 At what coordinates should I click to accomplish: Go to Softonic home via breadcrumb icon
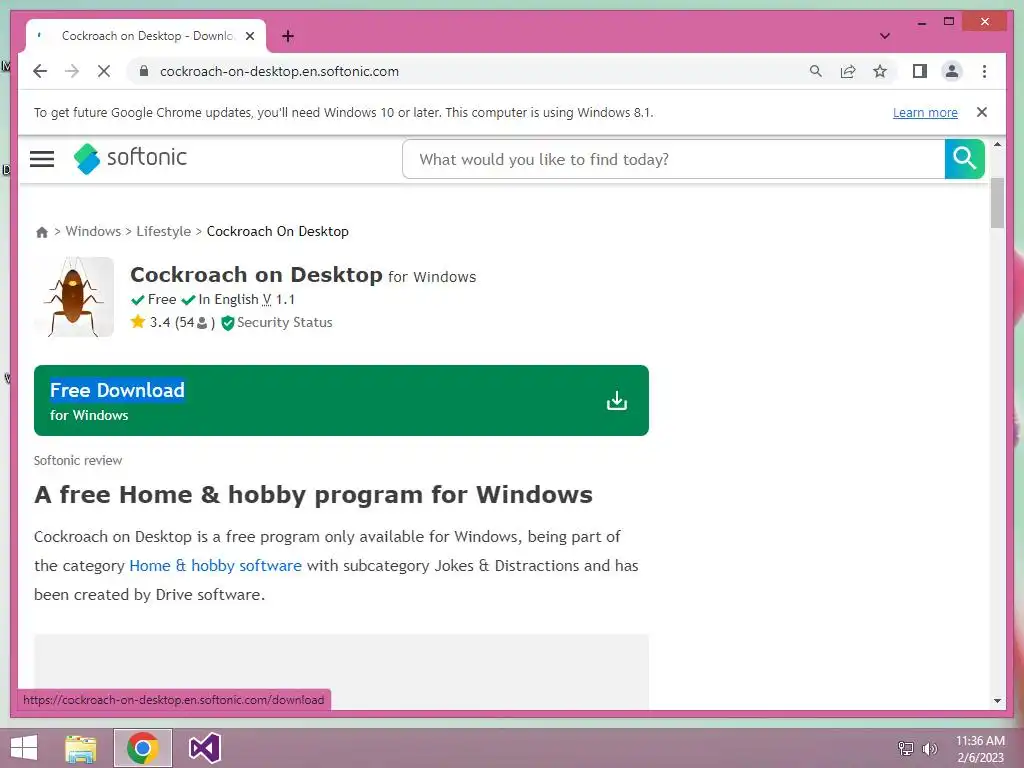click(x=42, y=232)
